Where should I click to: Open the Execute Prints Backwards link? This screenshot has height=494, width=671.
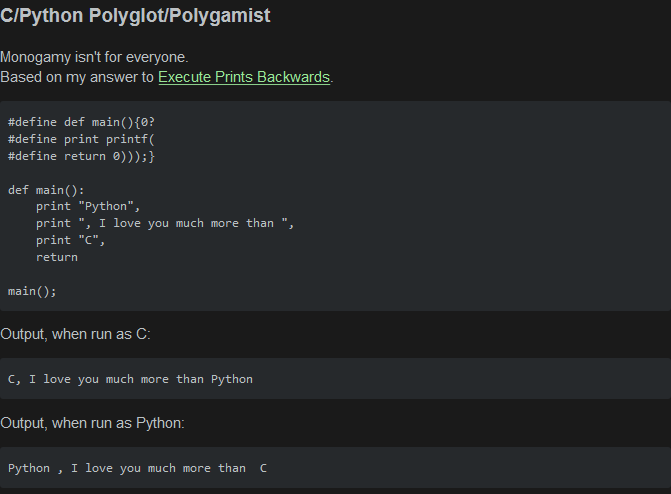244,77
